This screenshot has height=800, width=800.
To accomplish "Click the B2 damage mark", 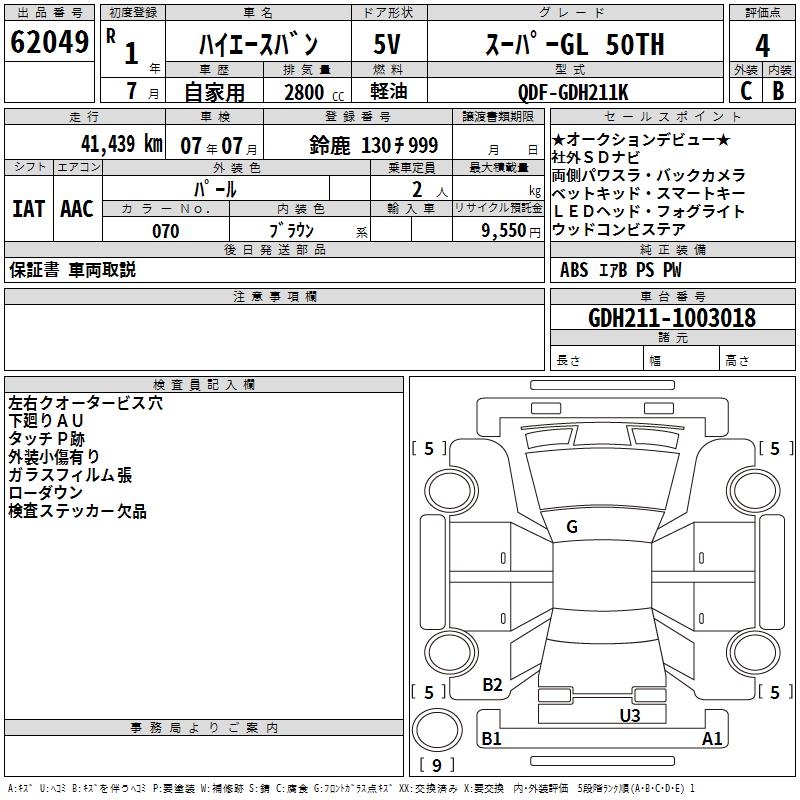I will (x=492, y=685).
